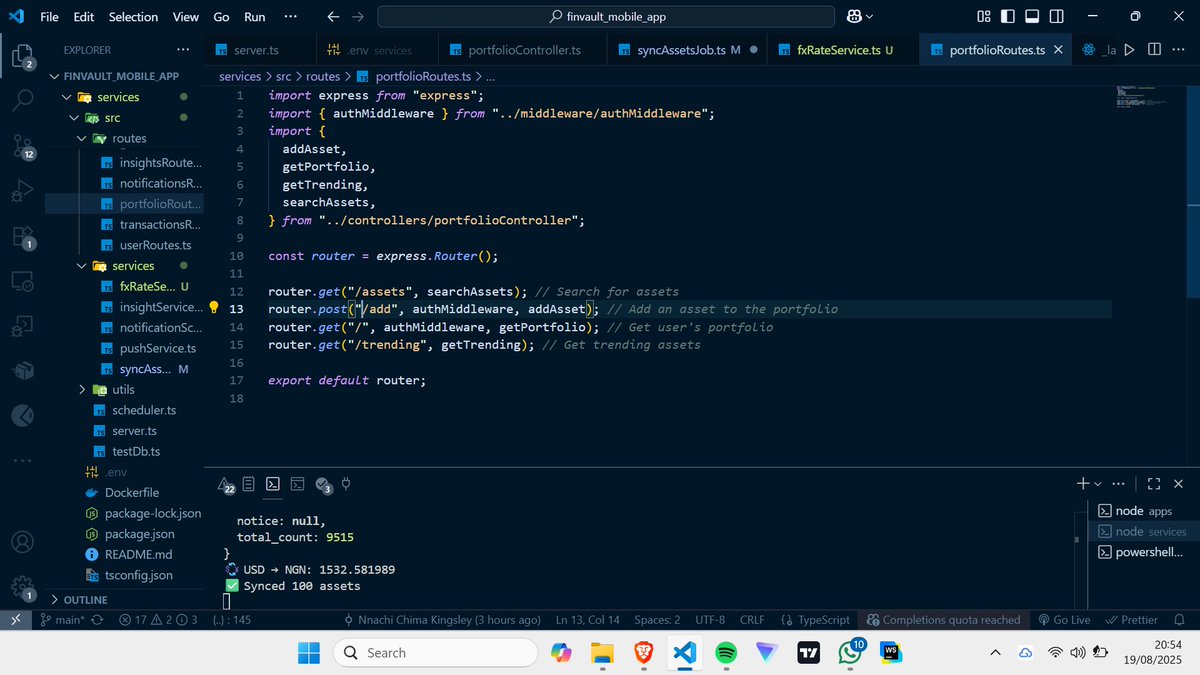Click the lightbulb code action icon
Viewport: 1200px width, 675px height.
pyautogui.click(x=213, y=308)
